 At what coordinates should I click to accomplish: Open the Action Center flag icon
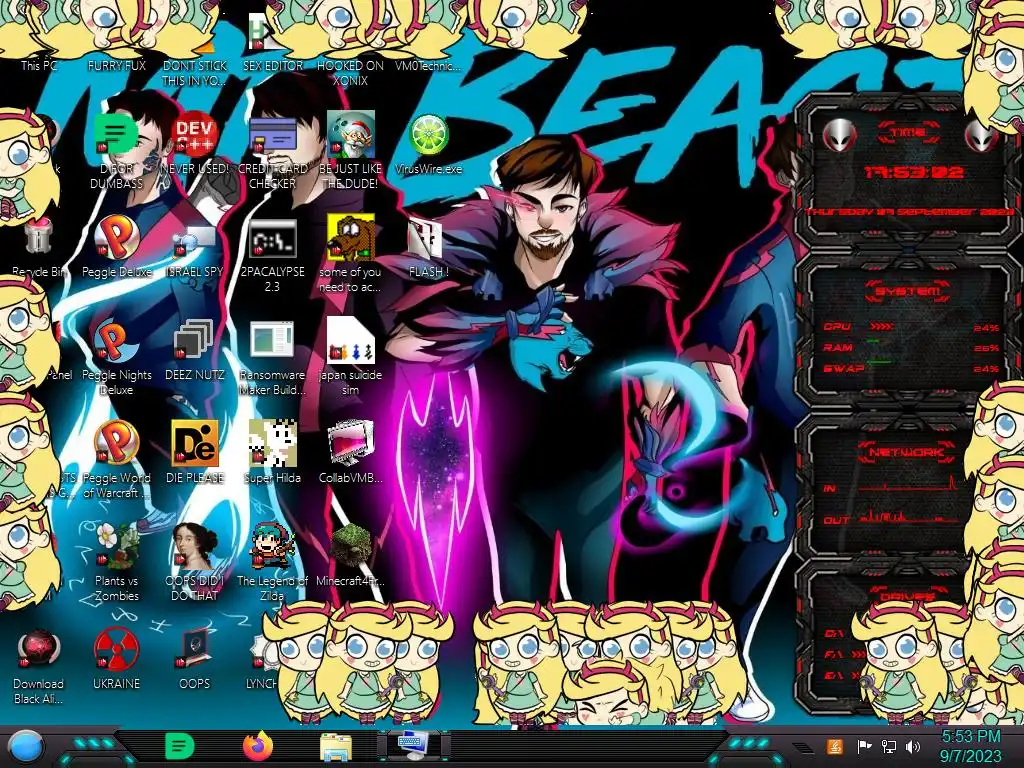[864, 746]
